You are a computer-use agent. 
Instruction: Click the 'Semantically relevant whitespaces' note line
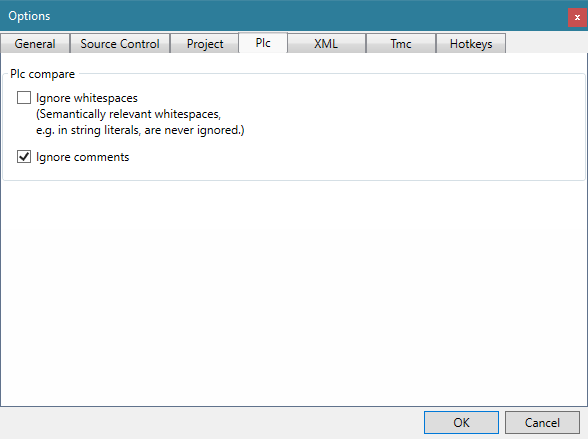(129, 114)
